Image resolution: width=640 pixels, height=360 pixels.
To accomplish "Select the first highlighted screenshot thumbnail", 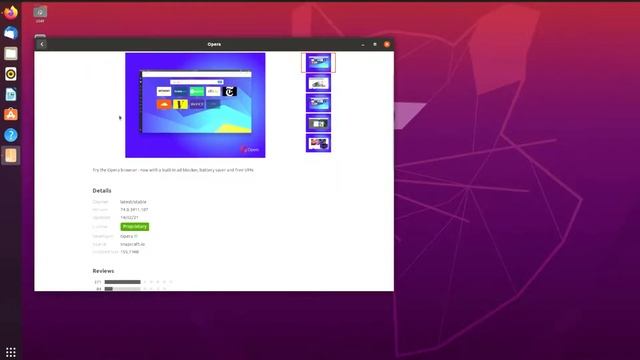I will (x=318, y=62).
